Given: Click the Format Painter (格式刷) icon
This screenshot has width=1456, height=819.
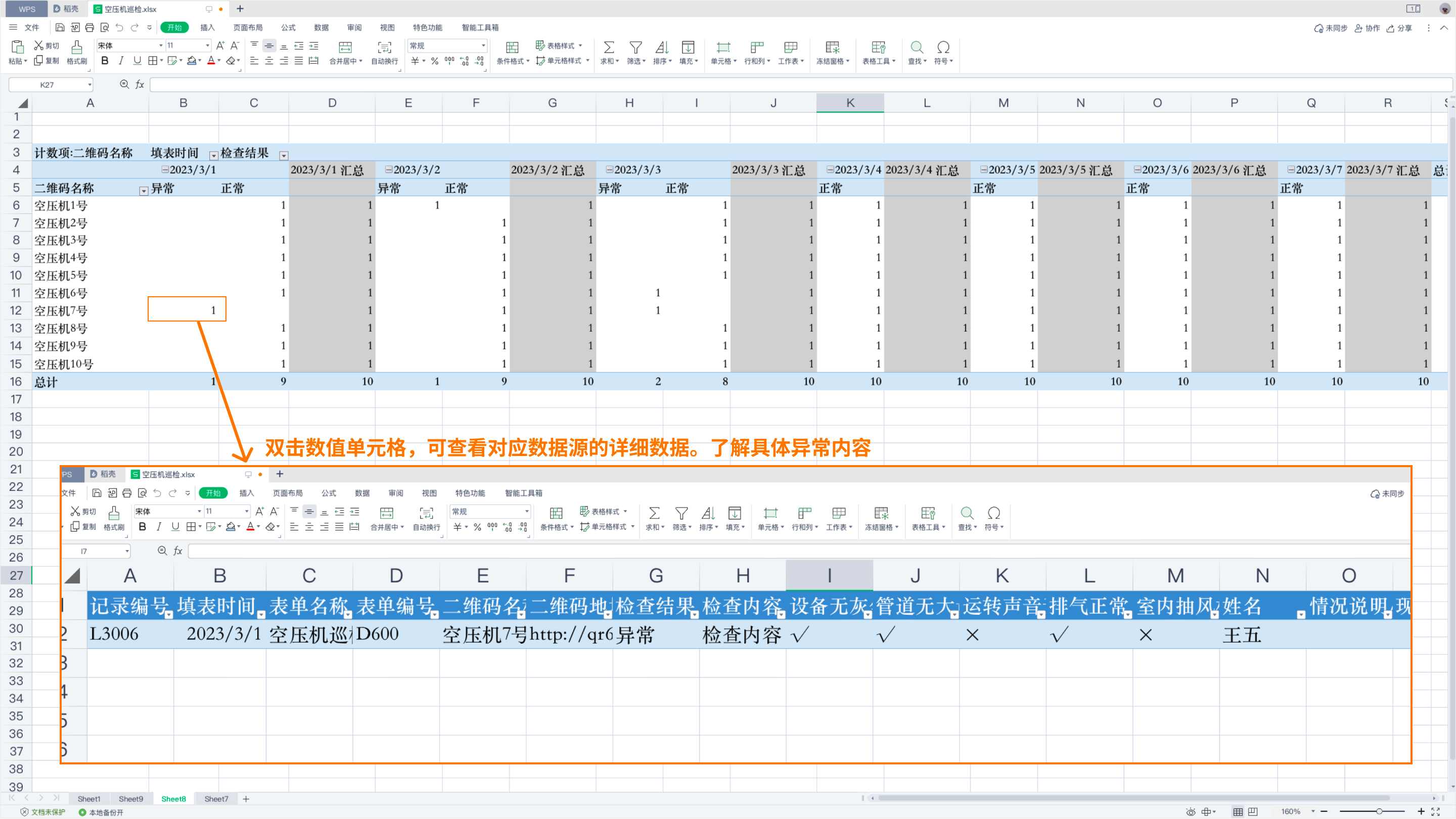Looking at the screenshot, I should coord(76,48).
